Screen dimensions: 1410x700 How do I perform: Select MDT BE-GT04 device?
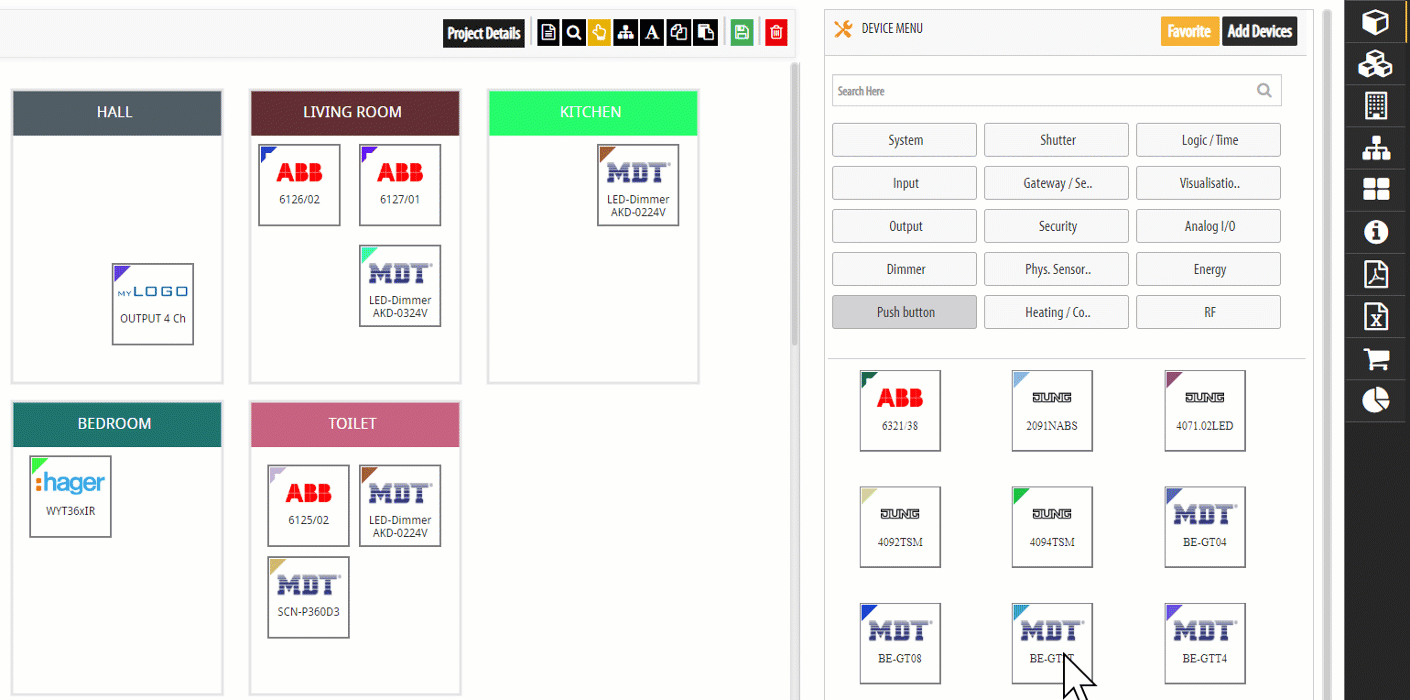(1205, 527)
